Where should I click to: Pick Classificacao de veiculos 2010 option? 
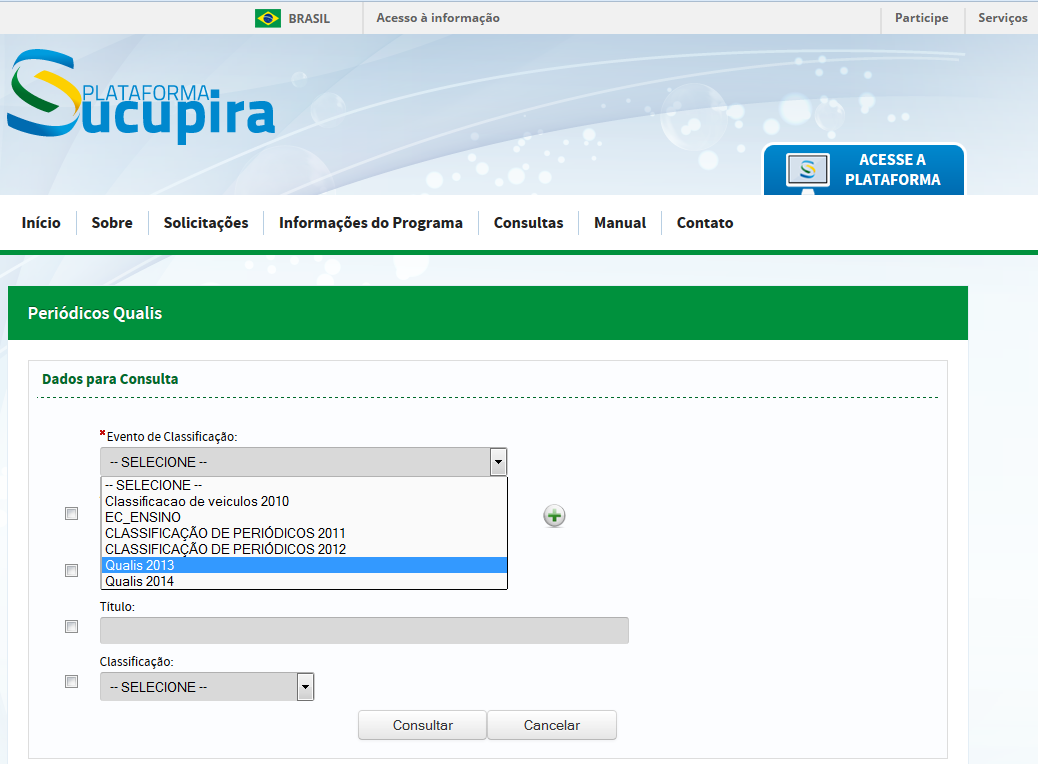[304, 501]
